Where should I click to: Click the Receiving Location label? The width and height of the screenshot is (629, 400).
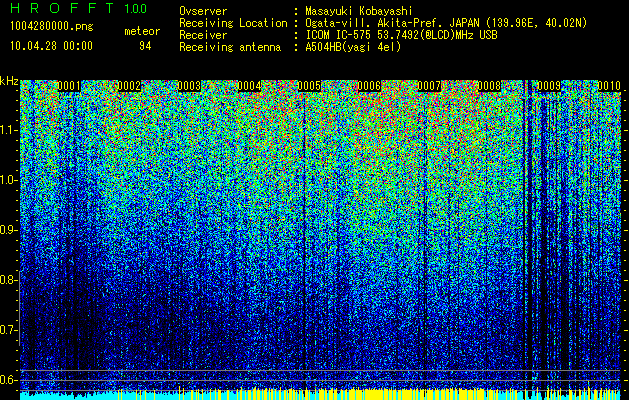tap(233, 23)
